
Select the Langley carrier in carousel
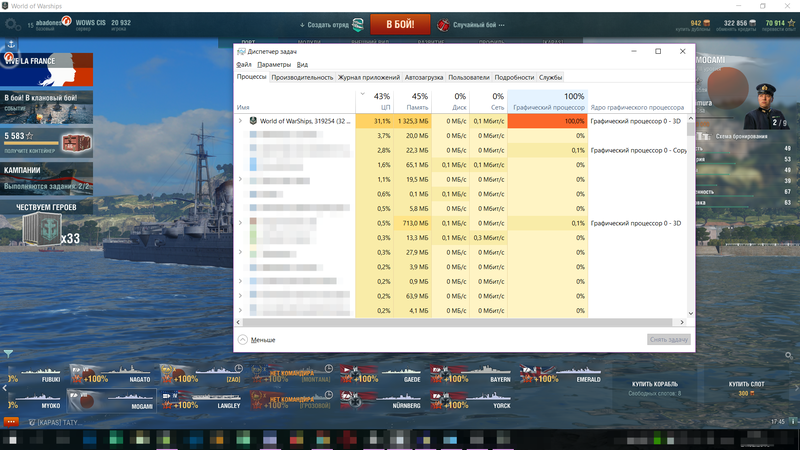(201, 401)
